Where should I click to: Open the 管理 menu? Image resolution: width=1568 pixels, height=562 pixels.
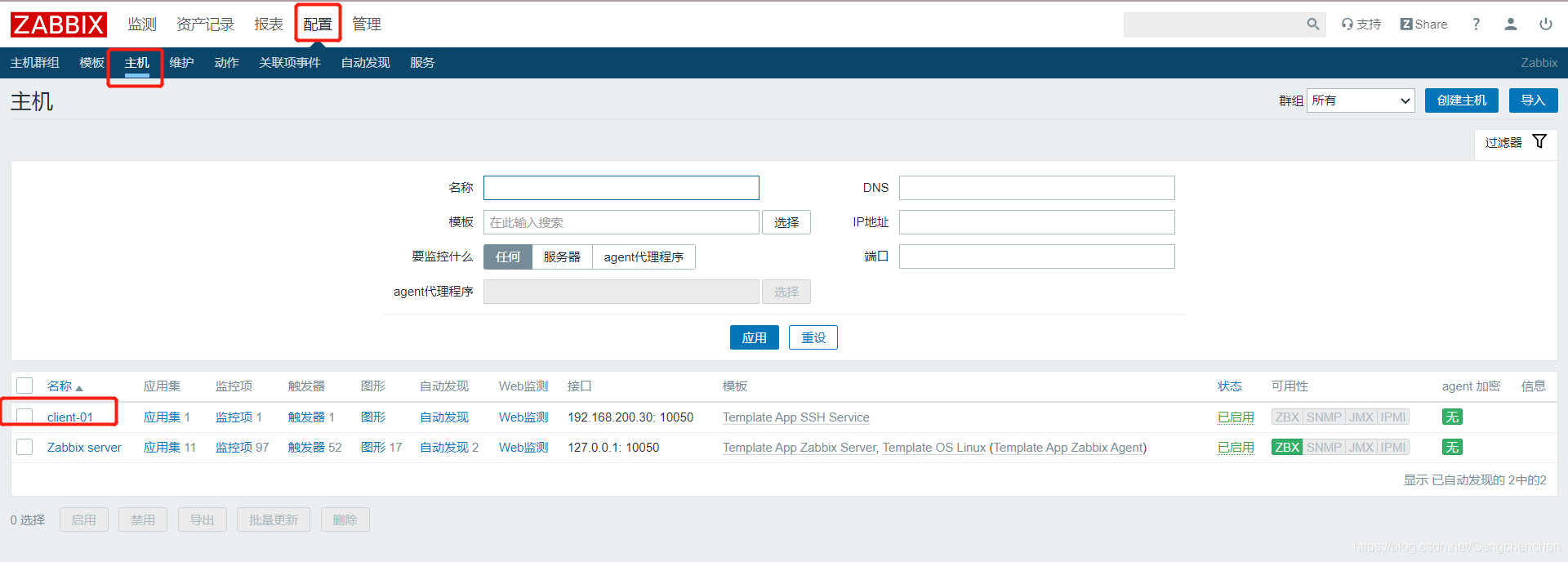coord(367,25)
